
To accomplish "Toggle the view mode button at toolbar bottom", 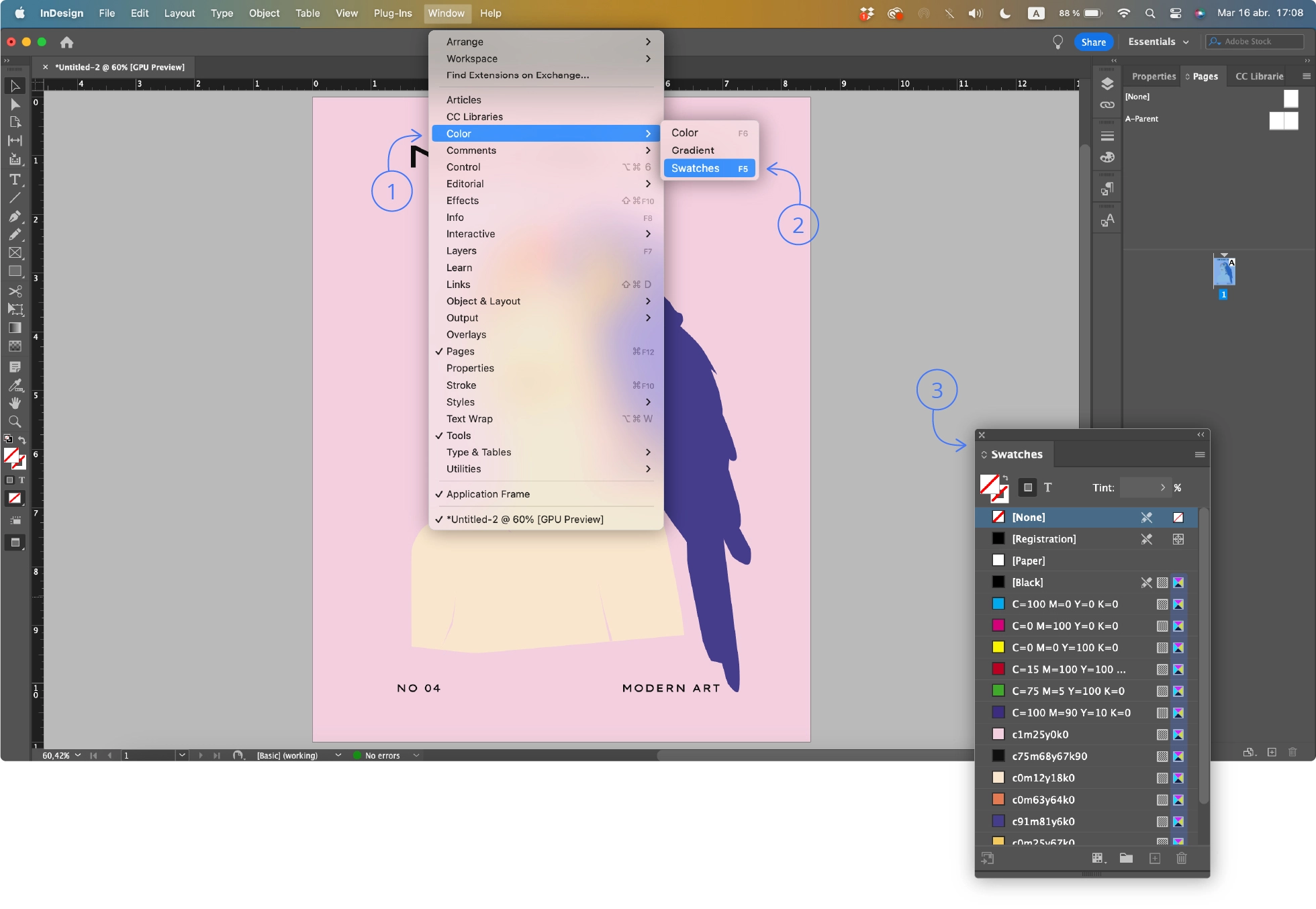I will [15, 542].
